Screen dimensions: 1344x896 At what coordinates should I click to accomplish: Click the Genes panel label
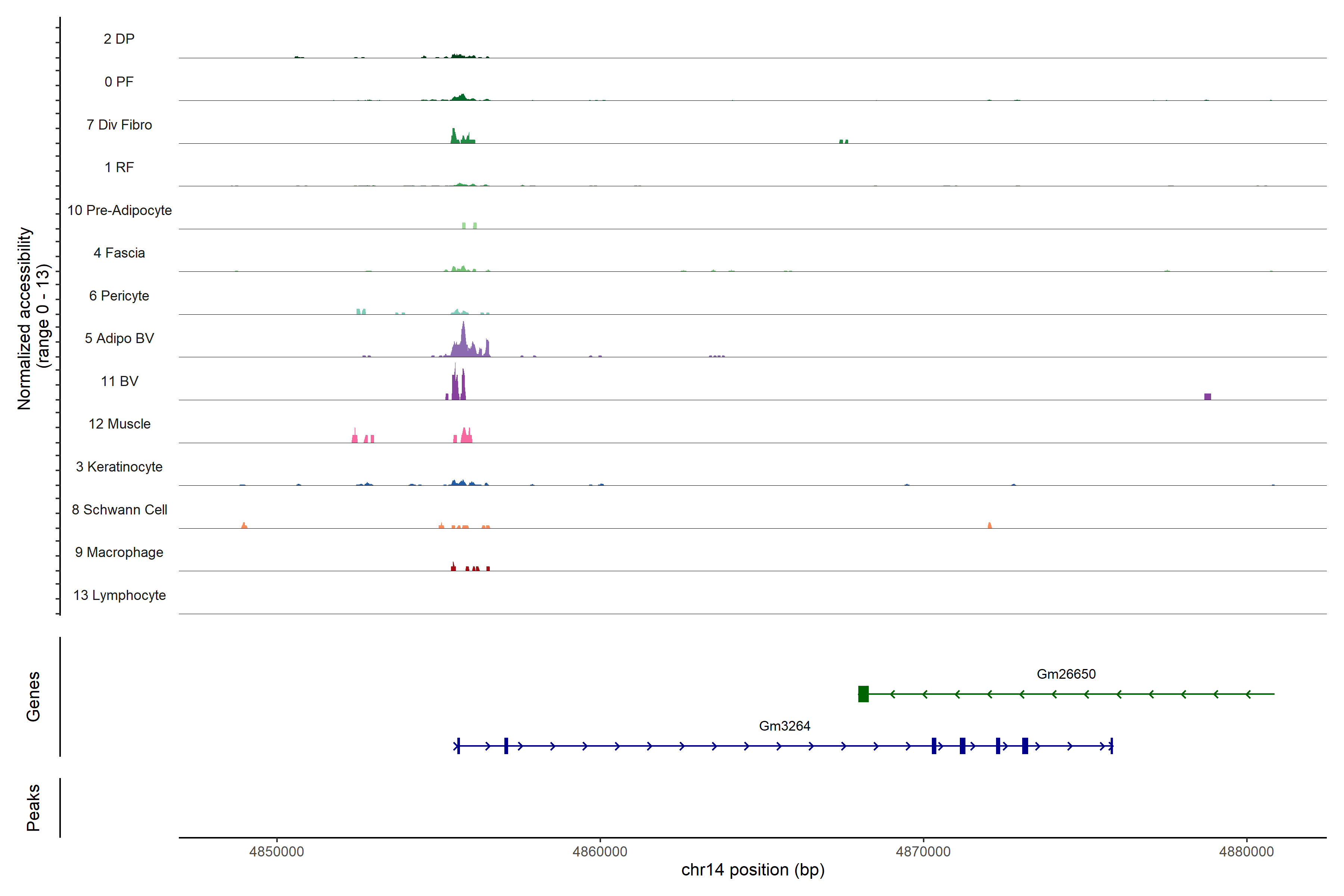[x=33, y=696]
